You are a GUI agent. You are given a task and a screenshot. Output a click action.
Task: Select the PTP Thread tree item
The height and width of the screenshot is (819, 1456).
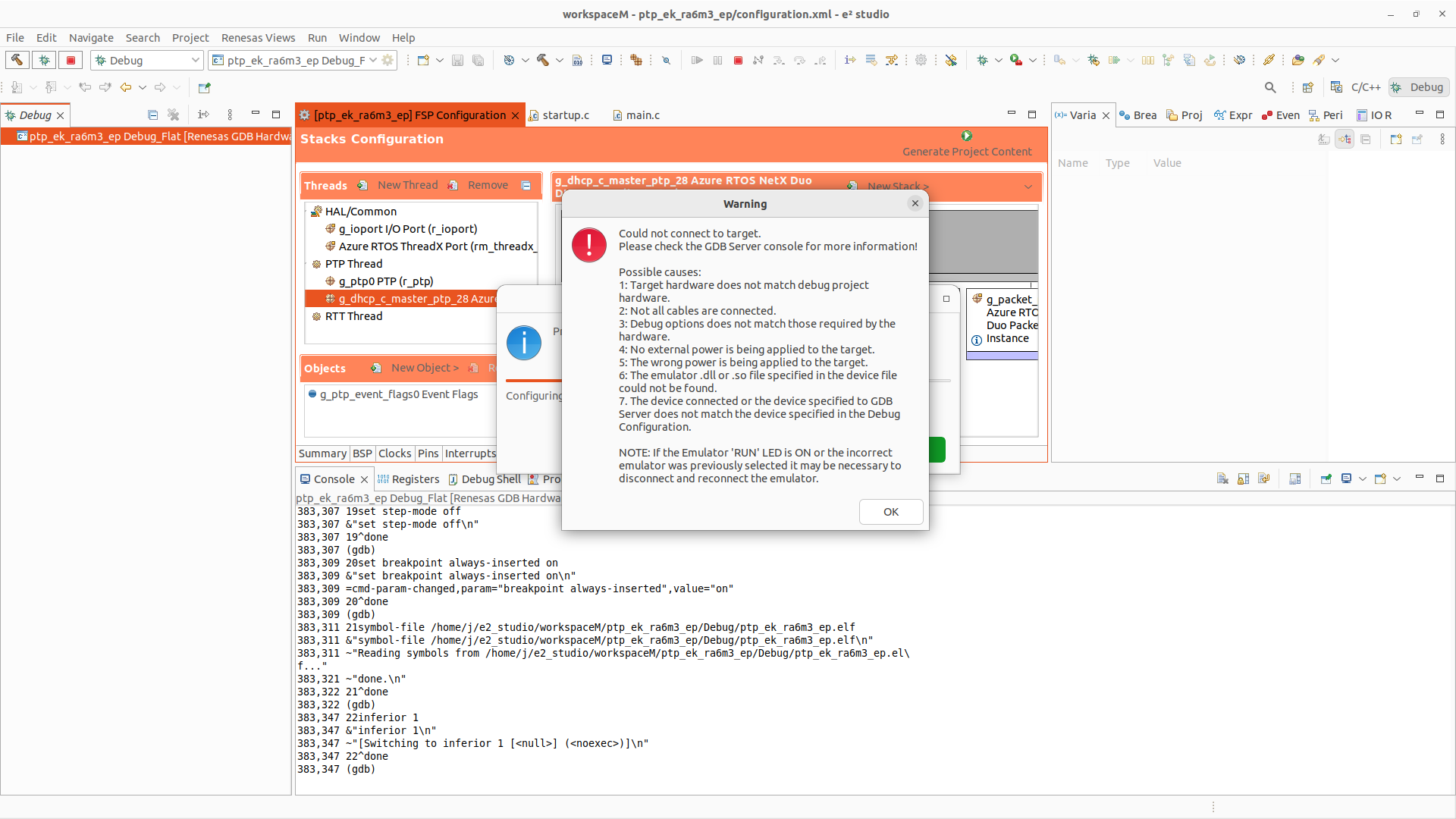point(353,264)
